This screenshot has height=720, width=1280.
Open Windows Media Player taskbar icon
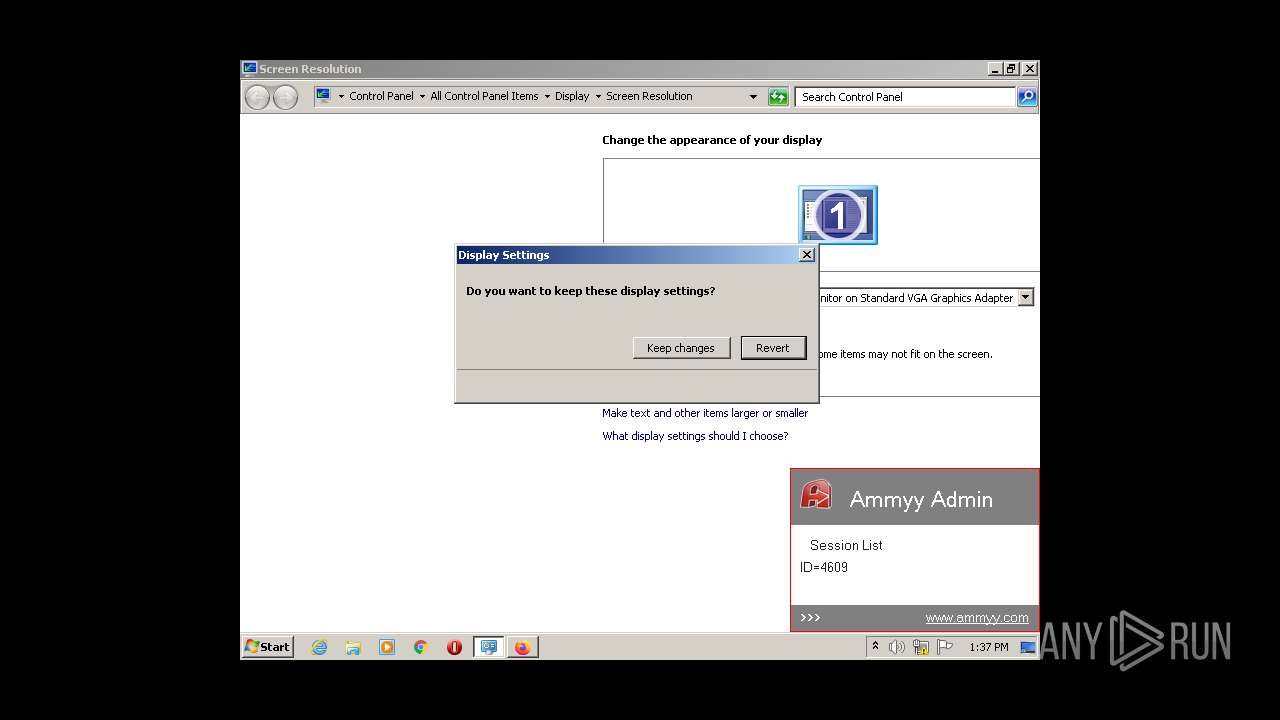[387, 647]
